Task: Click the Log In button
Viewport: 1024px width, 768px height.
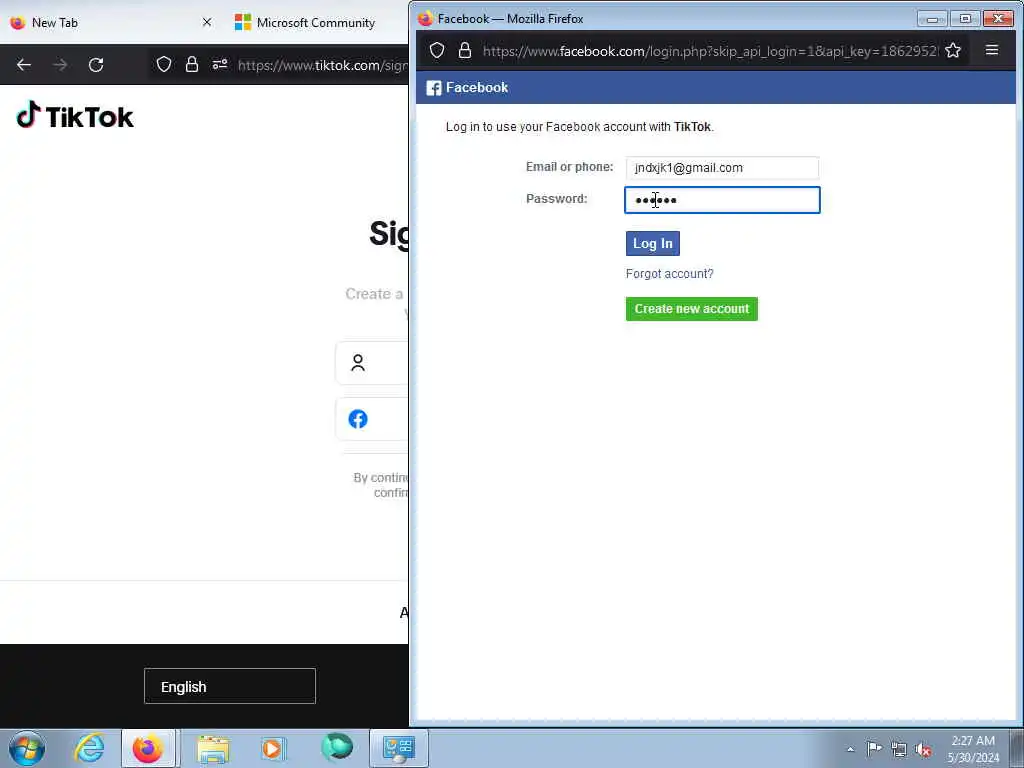Action: tap(652, 244)
